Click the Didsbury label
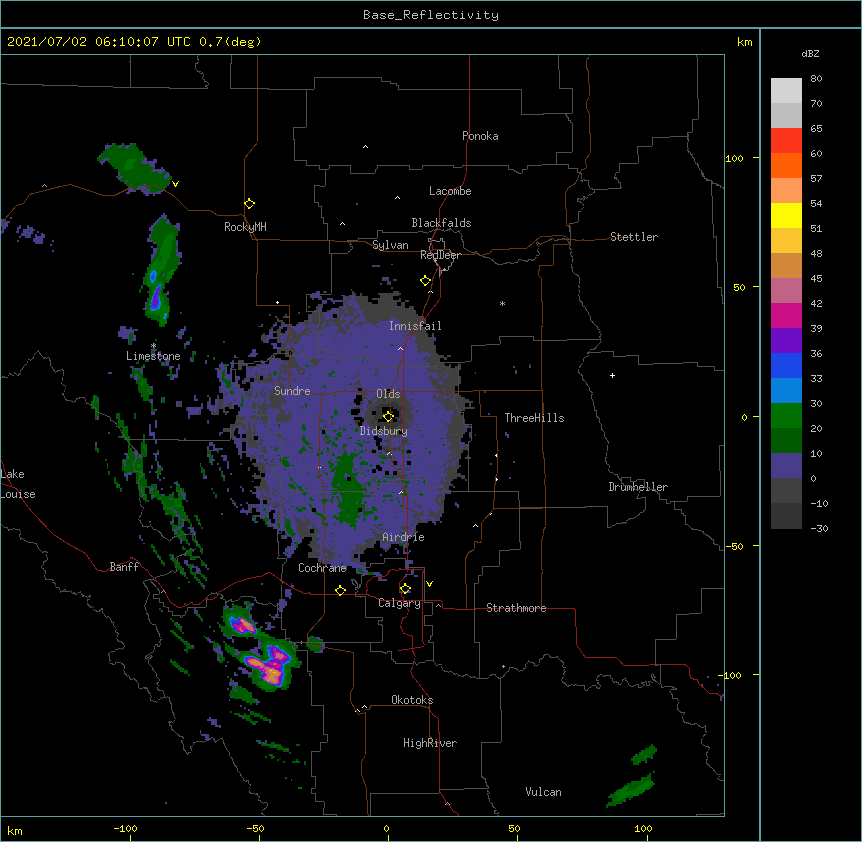This screenshot has height=842, width=862. [x=384, y=431]
